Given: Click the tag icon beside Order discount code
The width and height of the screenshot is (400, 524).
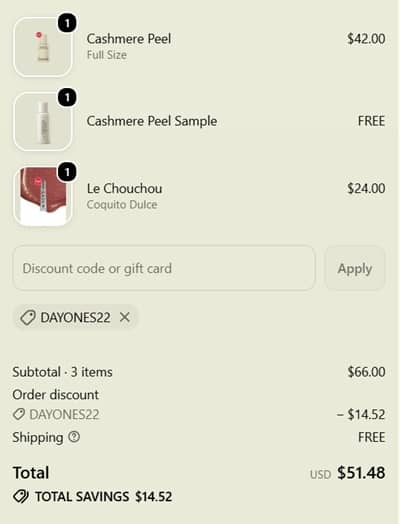Looking at the screenshot, I should point(19,414).
